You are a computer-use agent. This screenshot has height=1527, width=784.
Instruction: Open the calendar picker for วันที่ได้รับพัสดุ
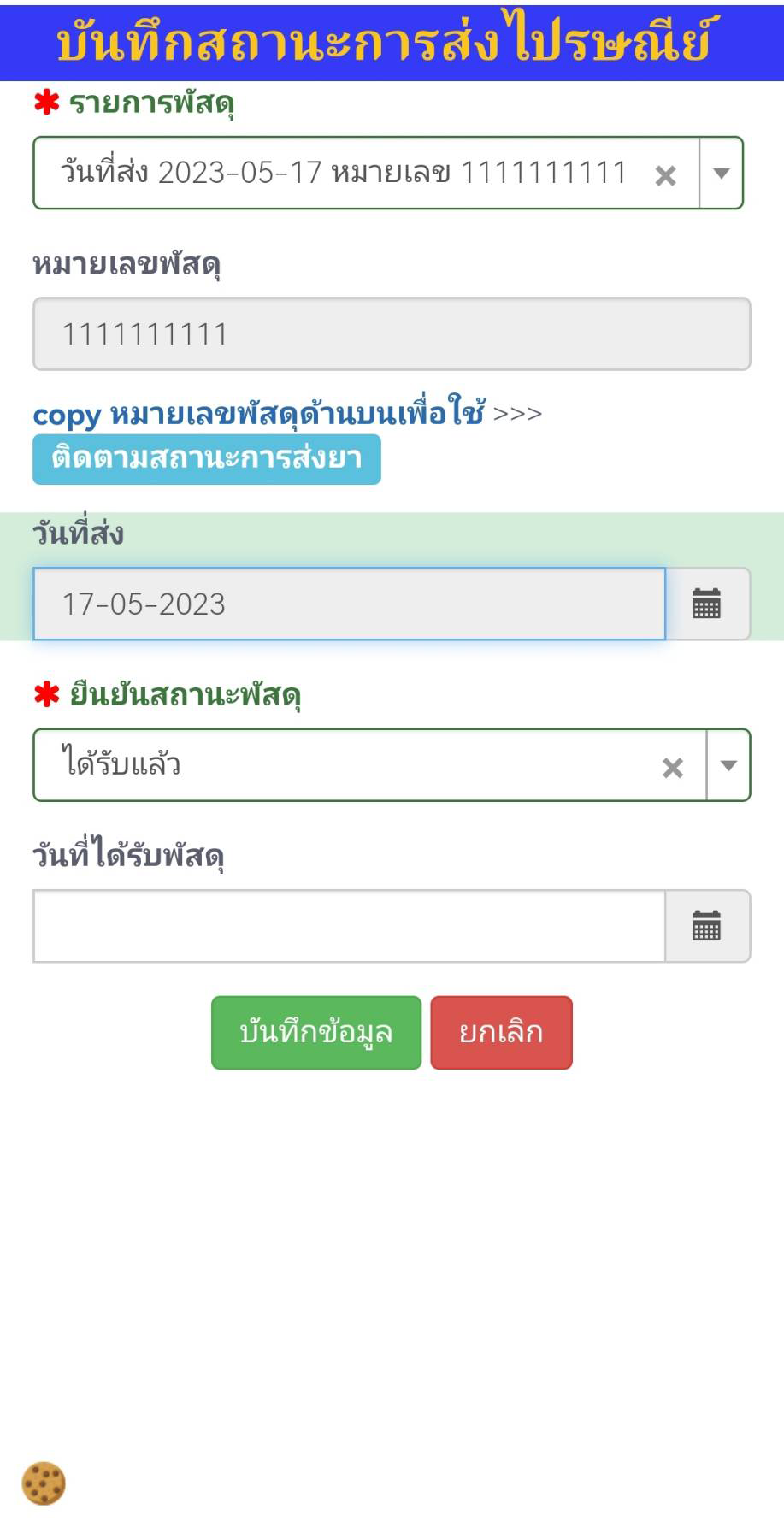coord(706,927)
